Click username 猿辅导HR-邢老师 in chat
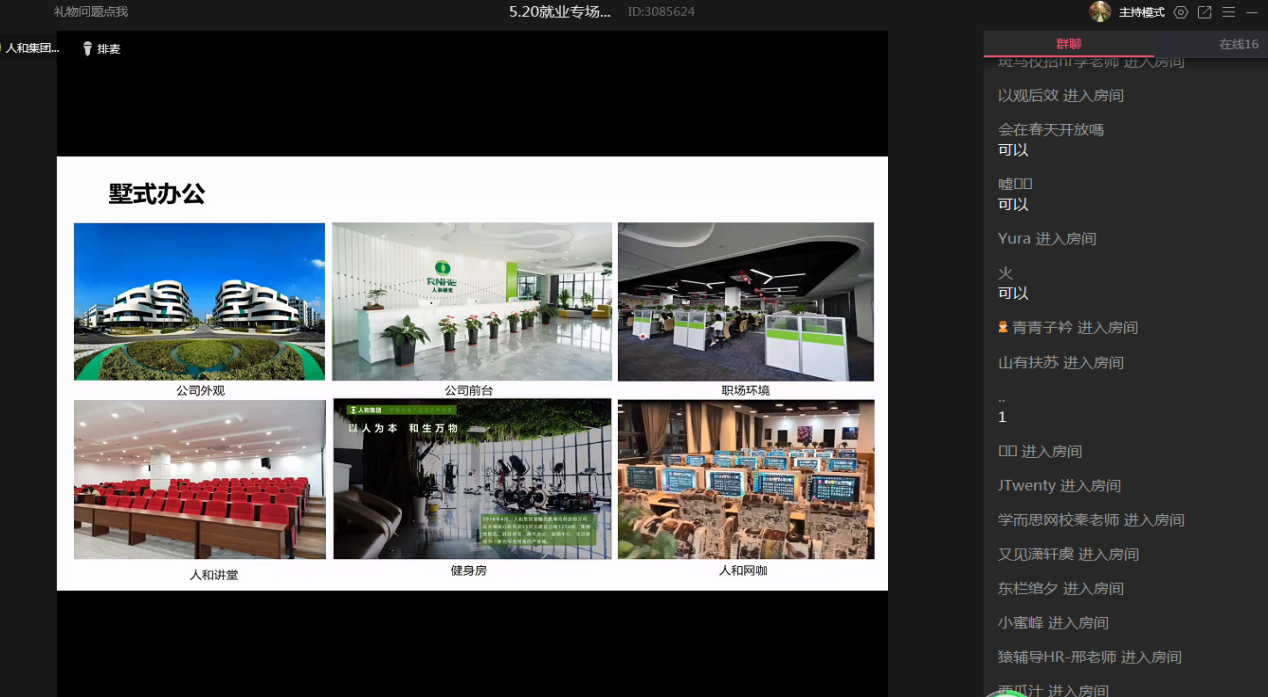Image resolution: width=1268 pixels, height=697 pixels. click(1057, 657)
